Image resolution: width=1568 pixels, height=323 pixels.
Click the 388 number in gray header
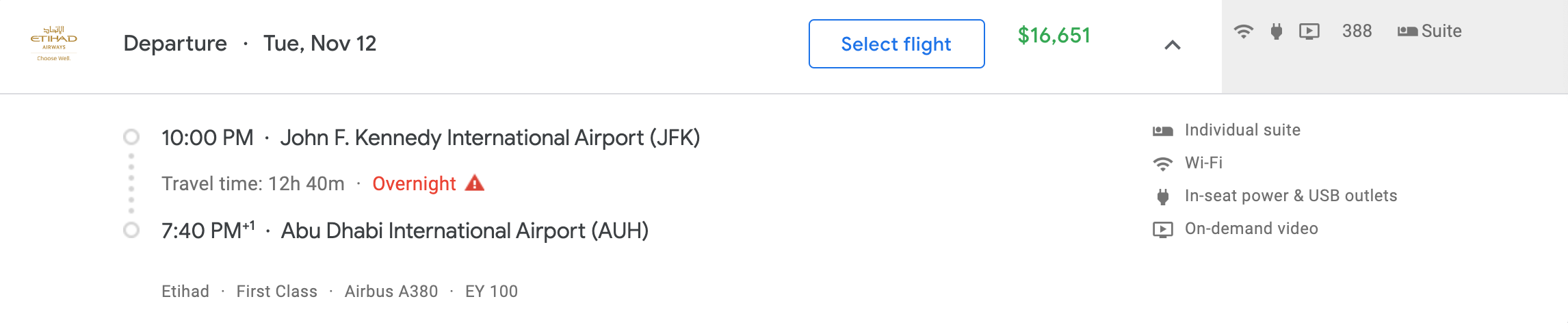coord(1357,31)
